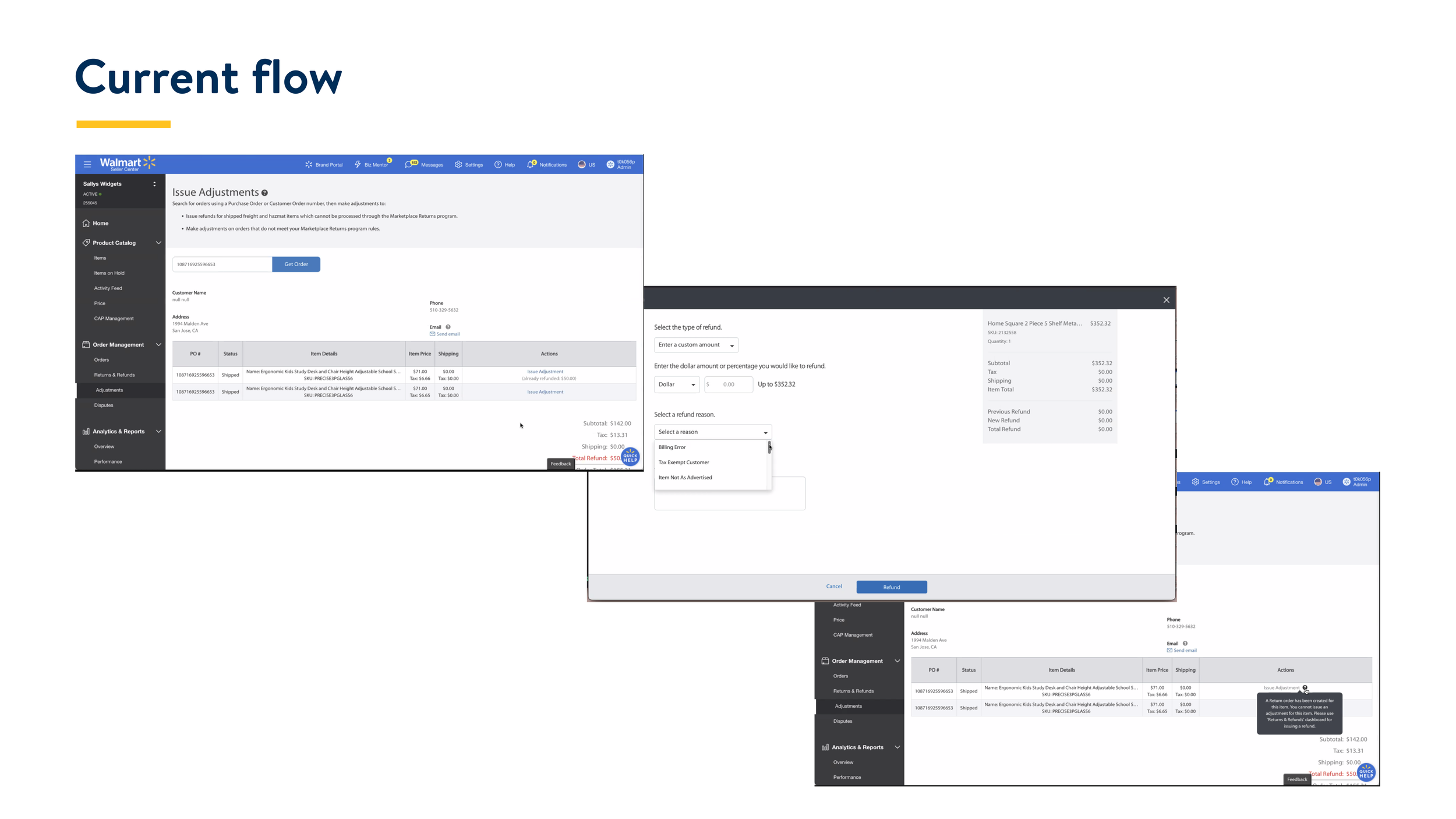Open Settings gear in the left window header
Image resolution: width=1456 pixels, height=819 pixels.
click(458, 164)
